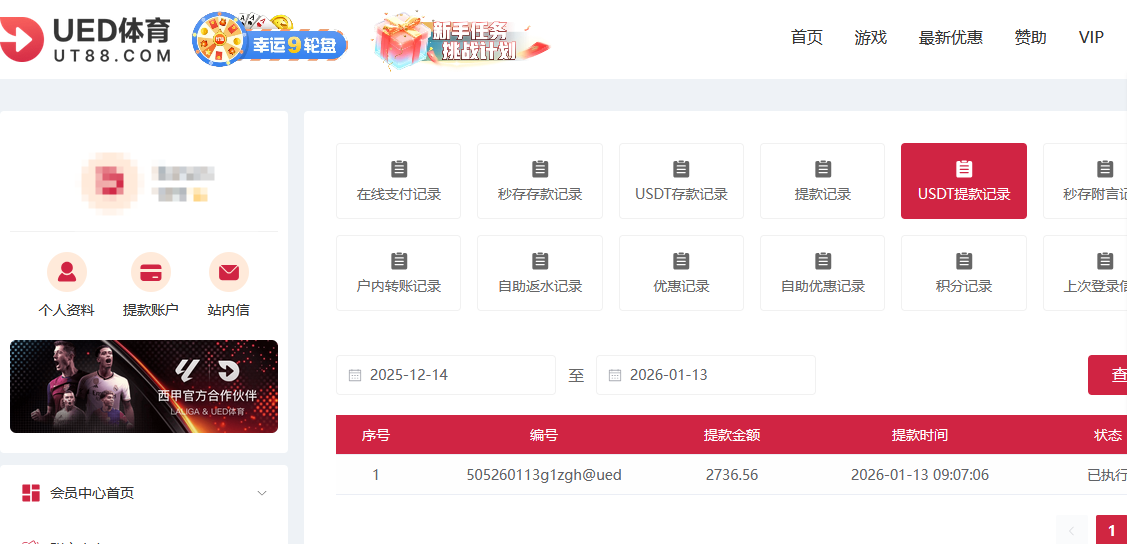1127x544 pixels.
Task: Click calendar icon in end date field
Action: click(614, 375)
